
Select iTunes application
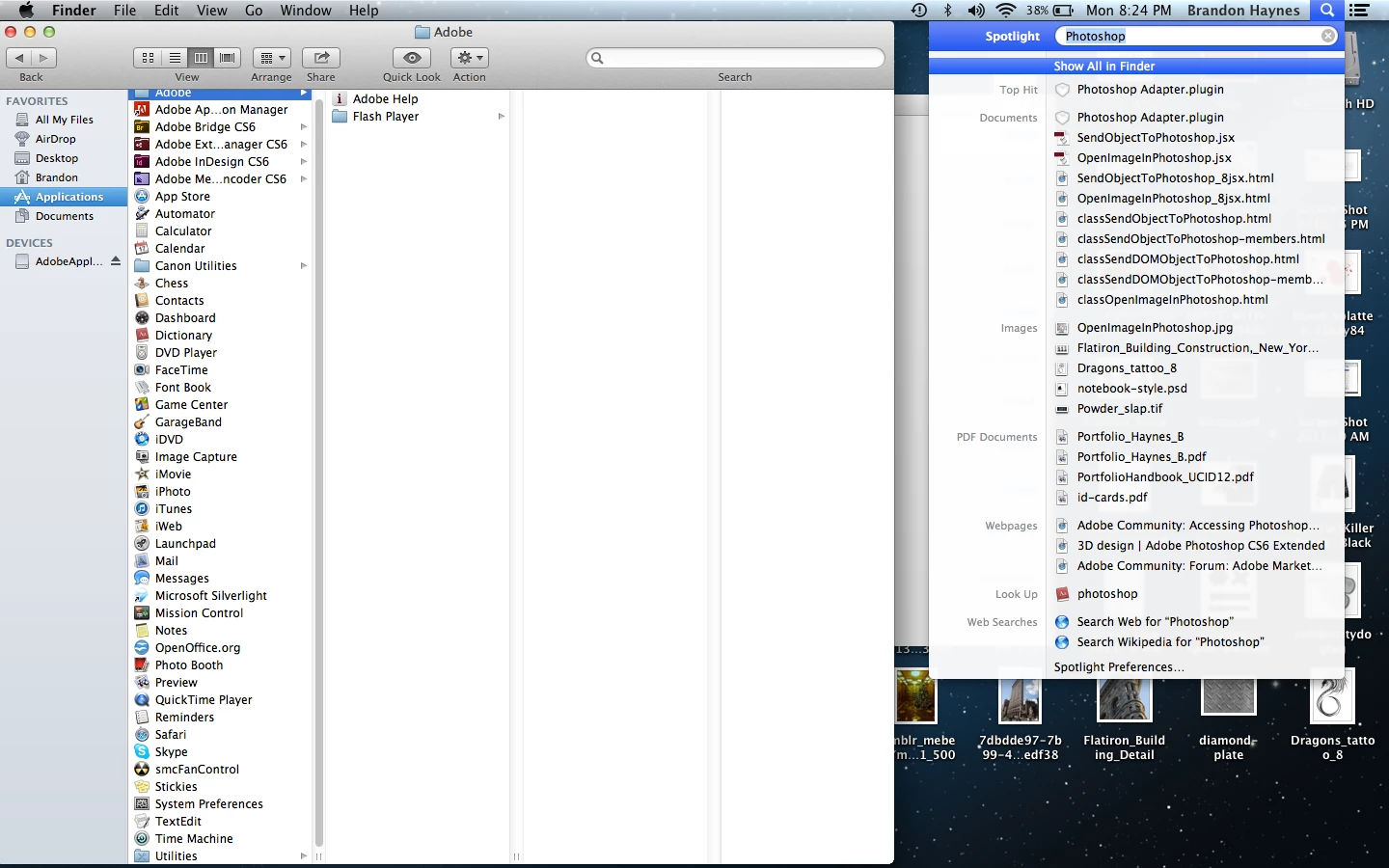[x=174, y=508]
